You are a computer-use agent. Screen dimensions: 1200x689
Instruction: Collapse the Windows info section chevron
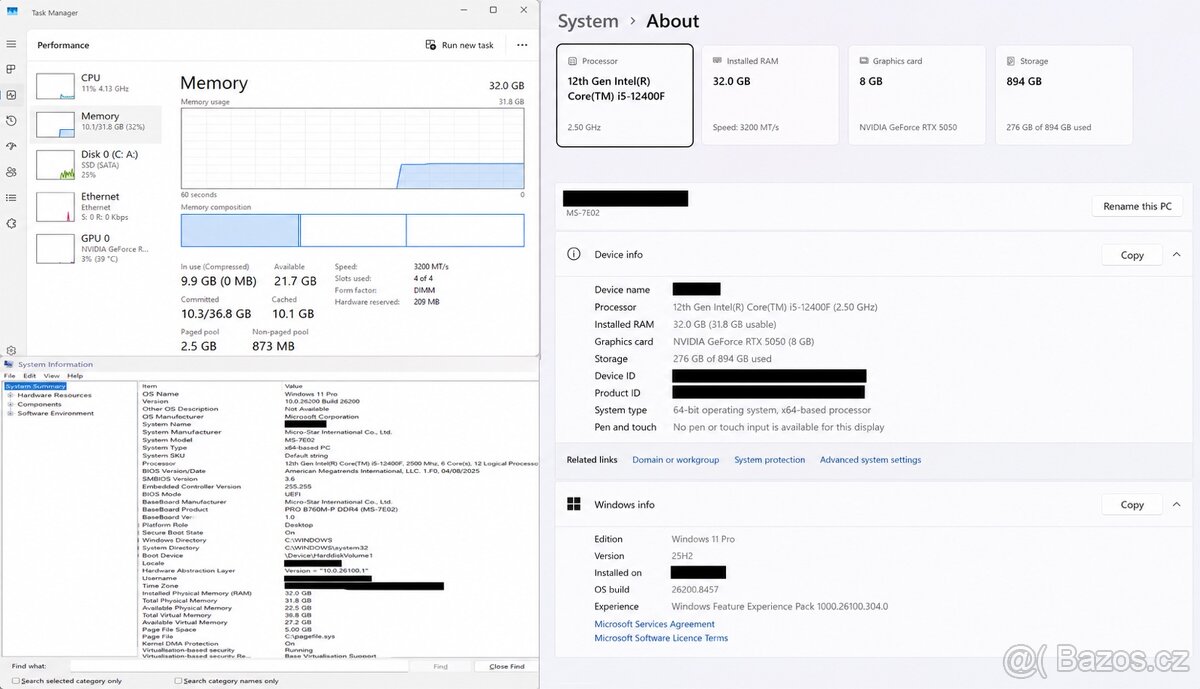click(x=1176, y=505)
